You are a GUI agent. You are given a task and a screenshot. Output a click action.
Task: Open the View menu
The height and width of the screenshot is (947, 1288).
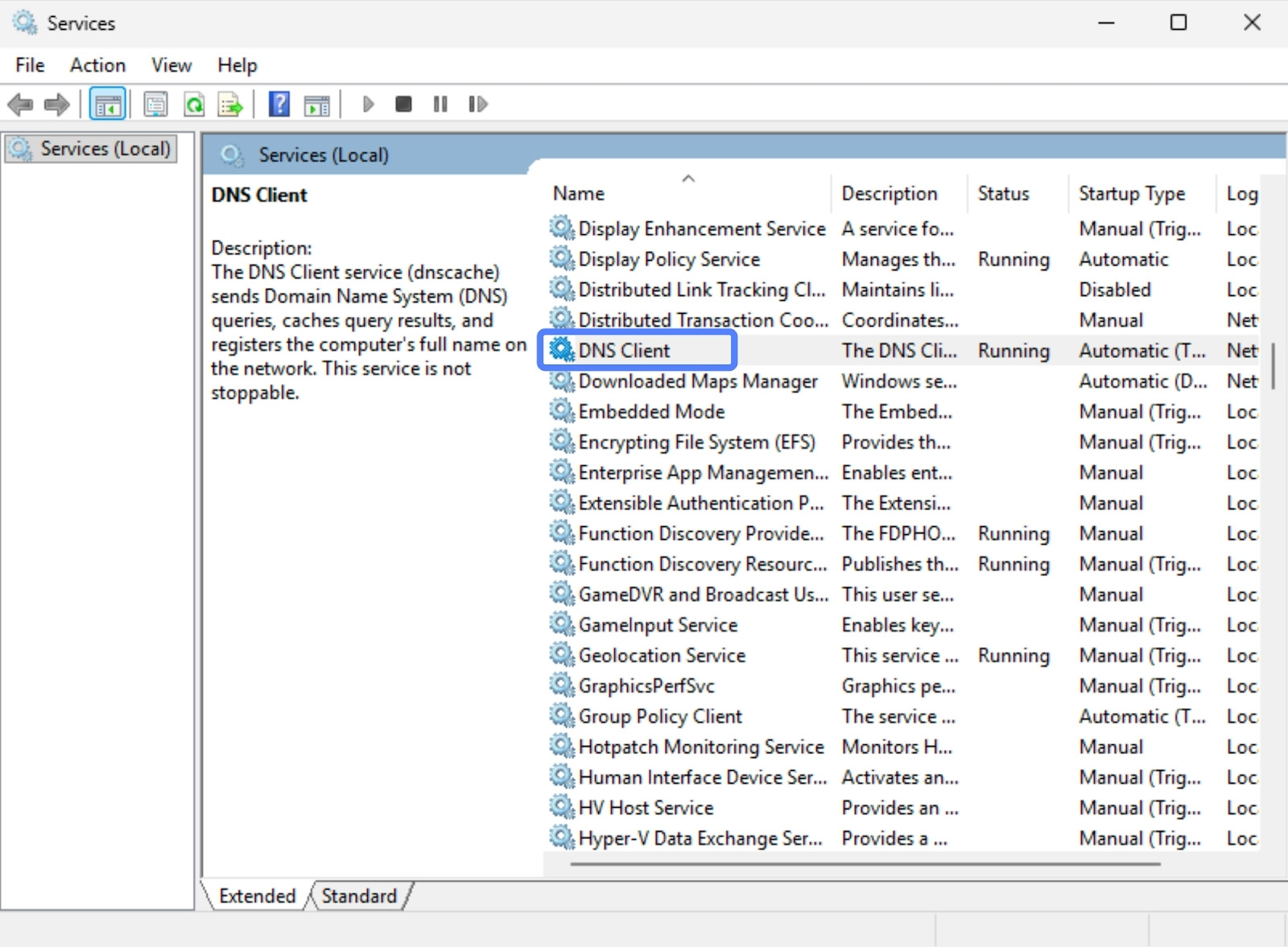coord(171,65)
